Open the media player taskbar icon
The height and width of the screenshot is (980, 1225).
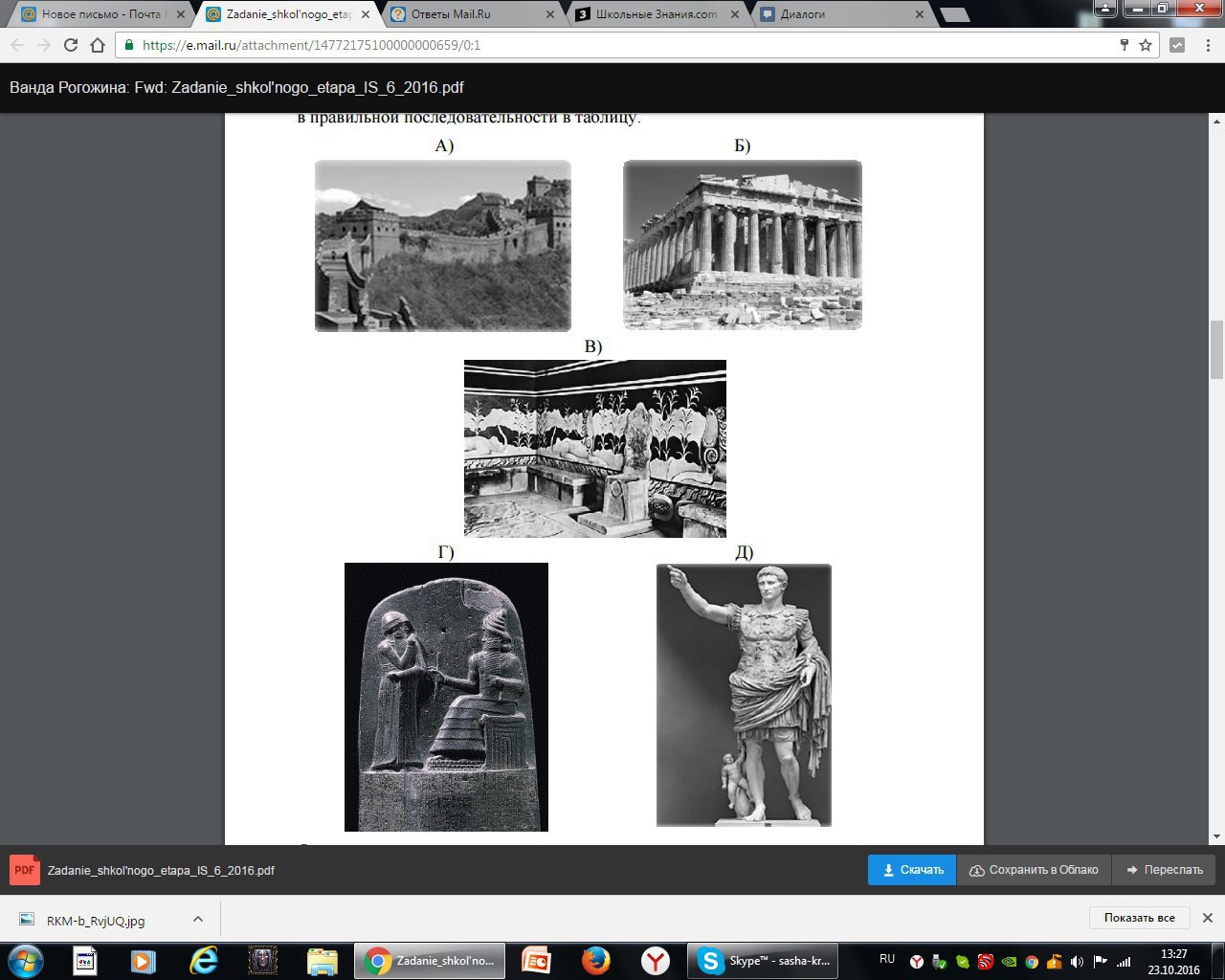pyautogui.click(x=144, y=961)
